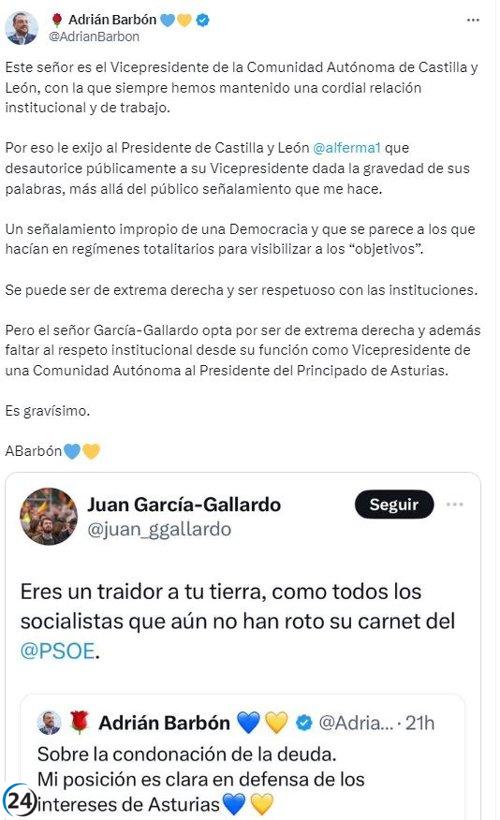Open the @alferma1 mention link

[346, 148]
